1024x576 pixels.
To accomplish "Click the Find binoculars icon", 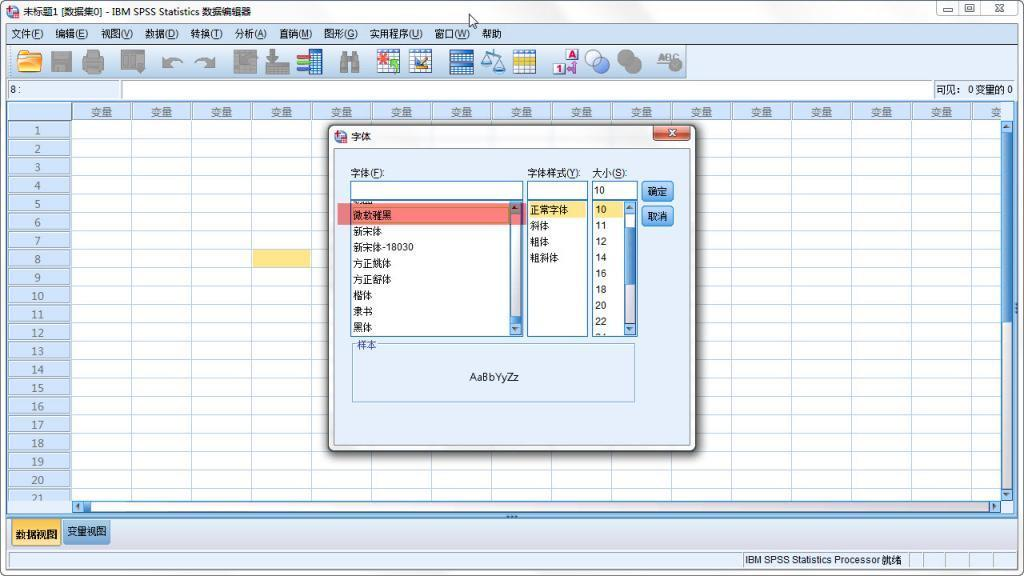I will coord(349,62).
